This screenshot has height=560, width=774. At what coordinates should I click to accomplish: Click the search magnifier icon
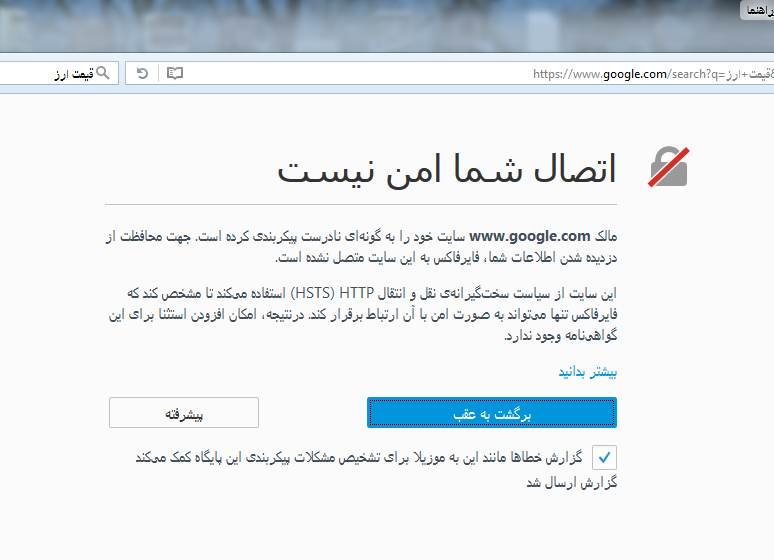click(103, 73)
